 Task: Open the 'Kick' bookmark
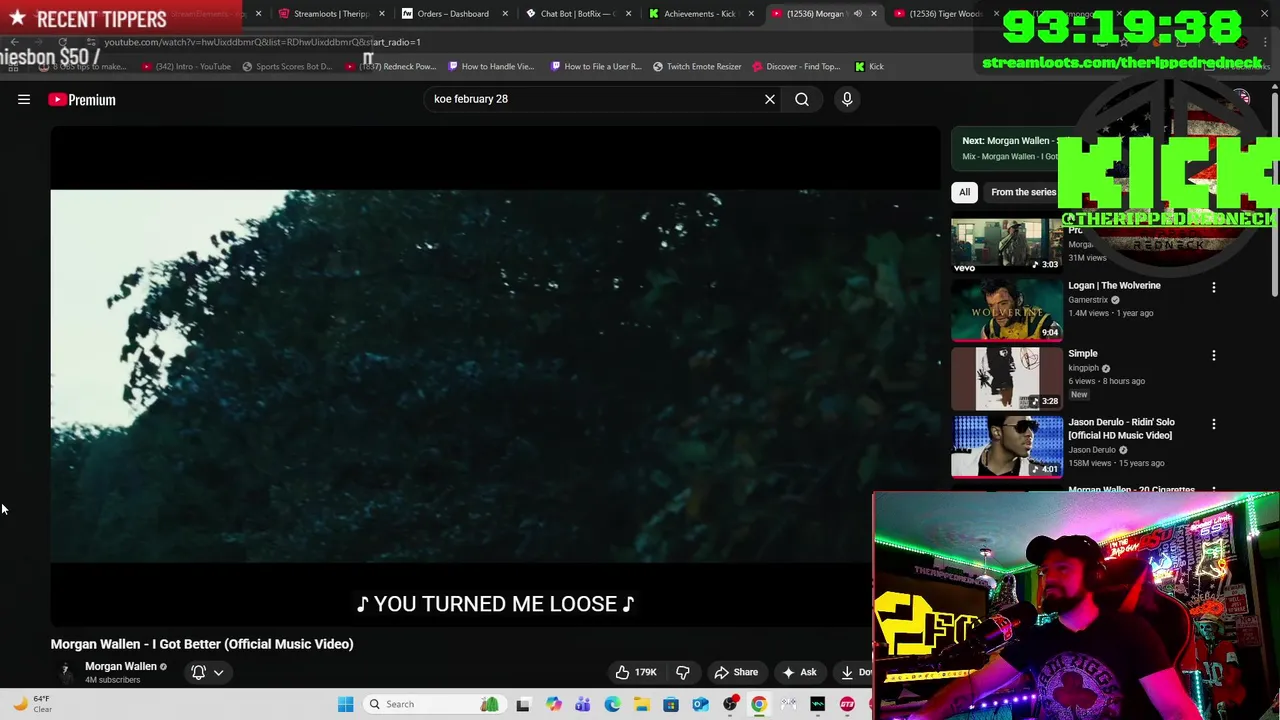click(869, 66)
